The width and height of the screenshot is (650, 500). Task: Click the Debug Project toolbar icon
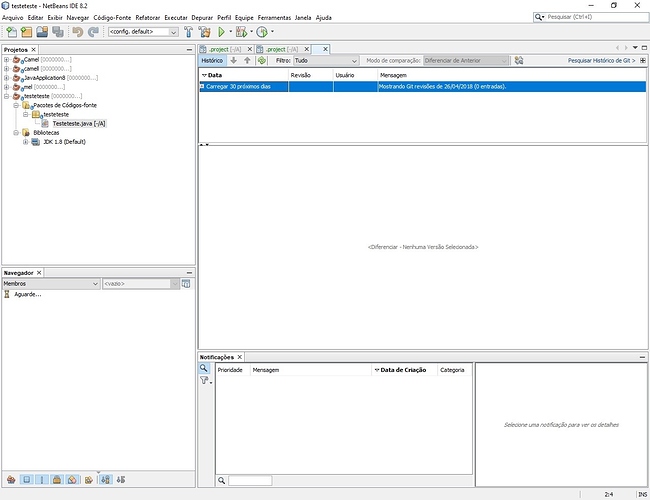pos(241,32)
